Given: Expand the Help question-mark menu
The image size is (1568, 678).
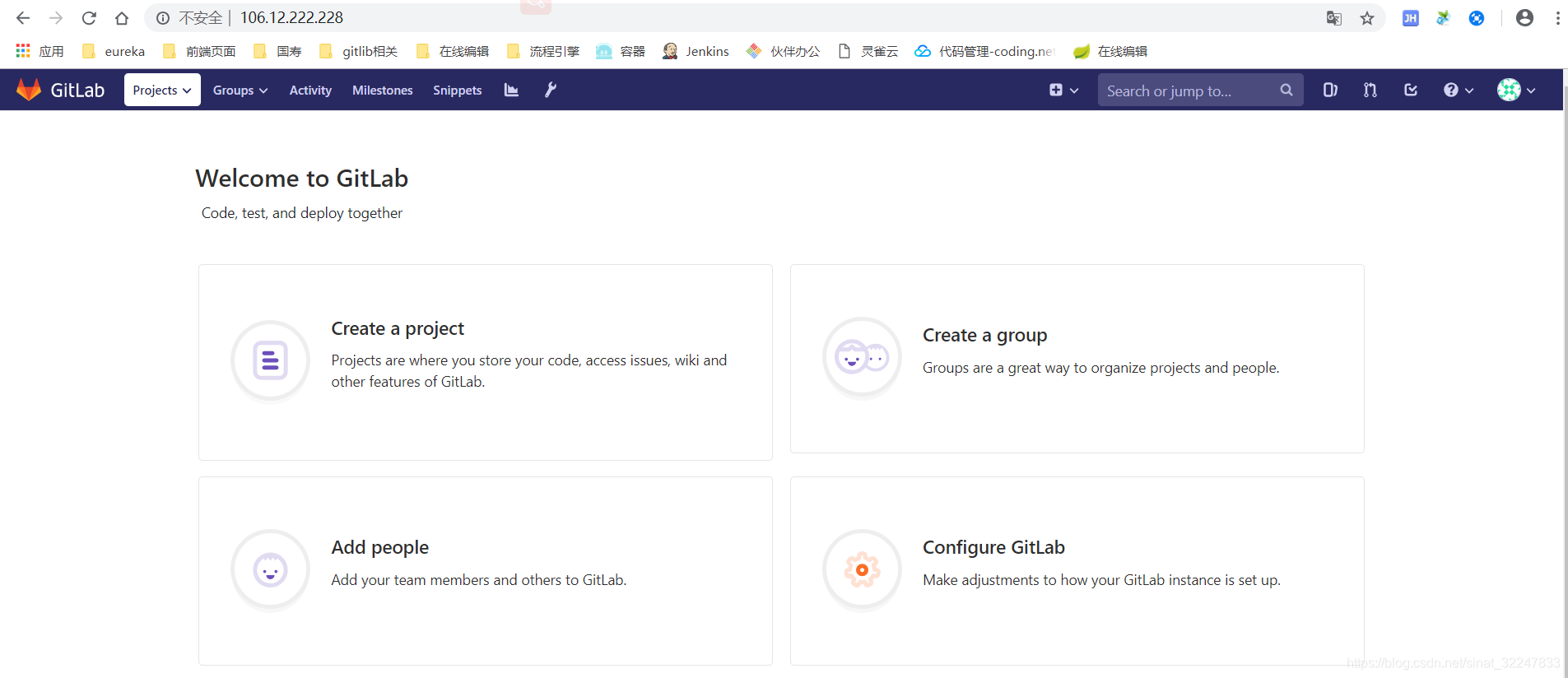Looking at the screenshot, I should [x=1459, y=90].
